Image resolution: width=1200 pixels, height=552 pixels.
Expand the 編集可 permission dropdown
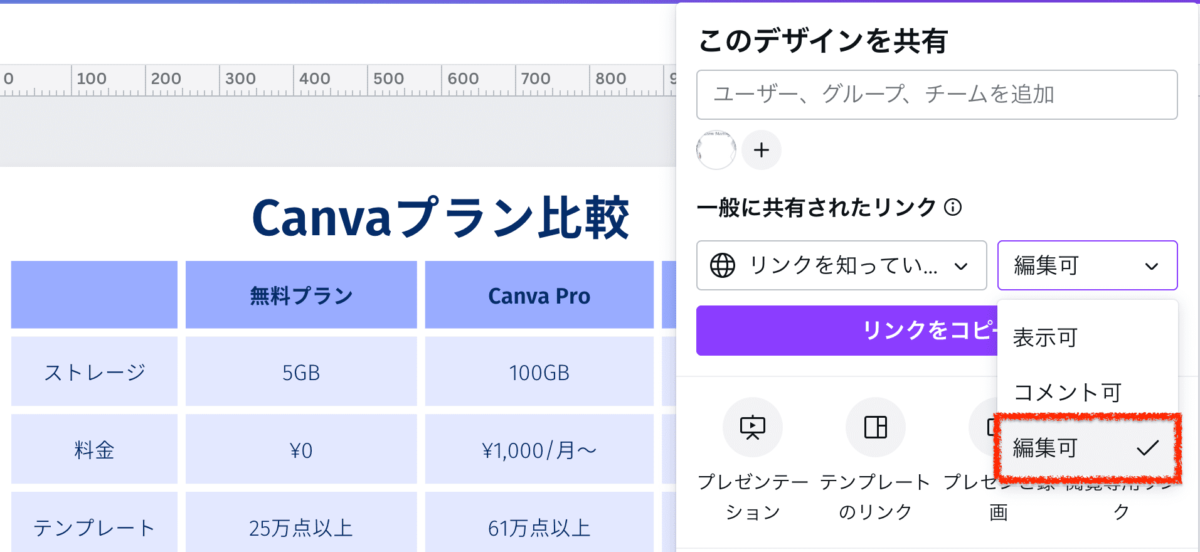tap(1087, 266)
